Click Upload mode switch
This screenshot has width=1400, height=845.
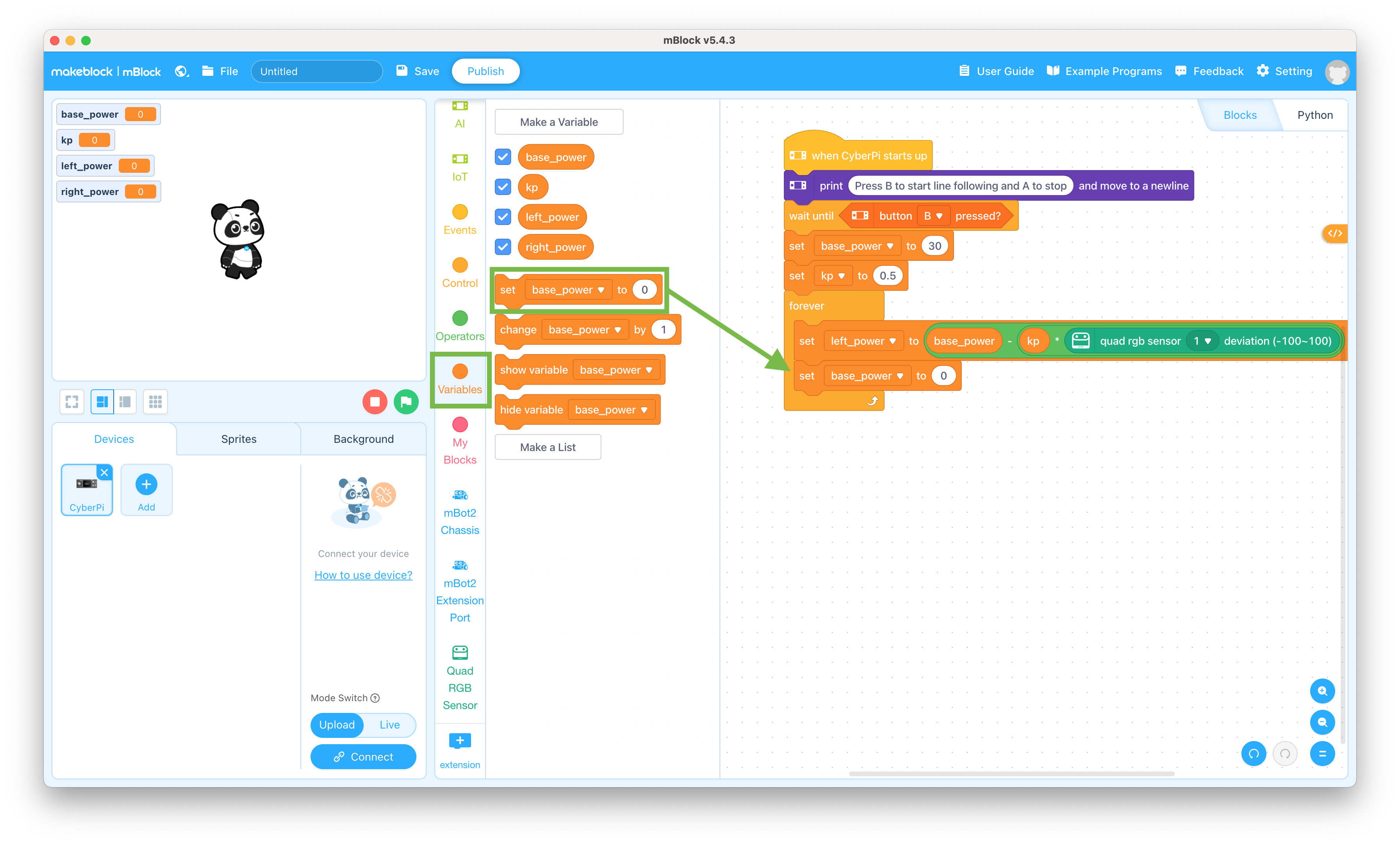[336, 724]
